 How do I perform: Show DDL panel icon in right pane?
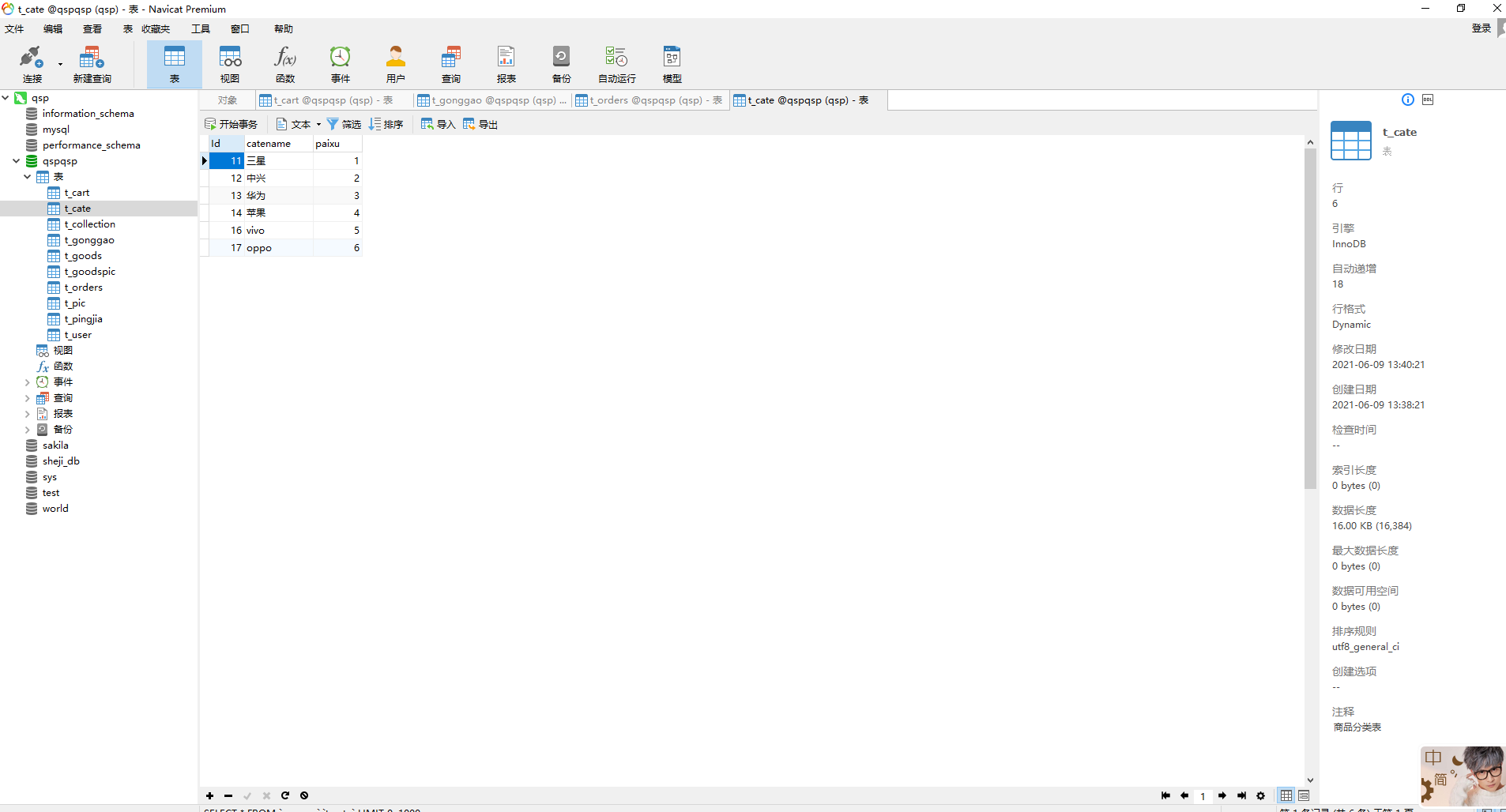click(x=1428, y=100)
